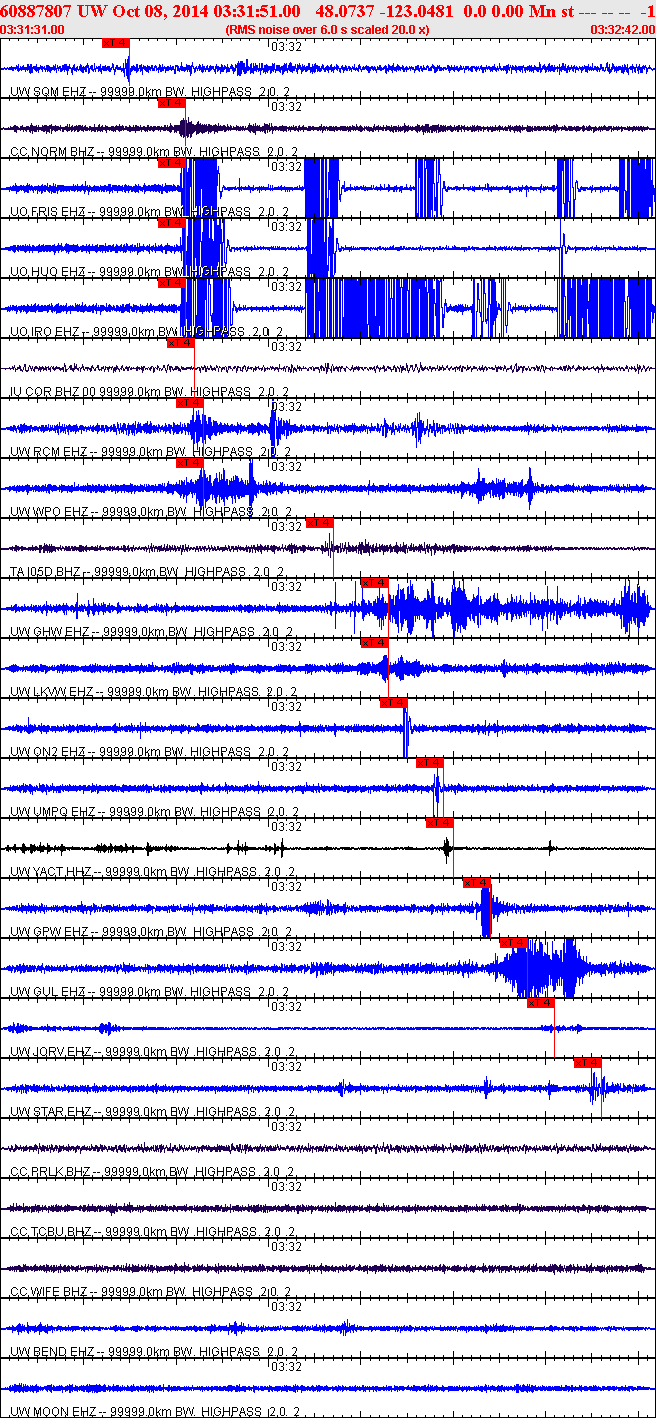Click the RMS noise scaling note
656x1418 pixels.
tap(328, 29)
